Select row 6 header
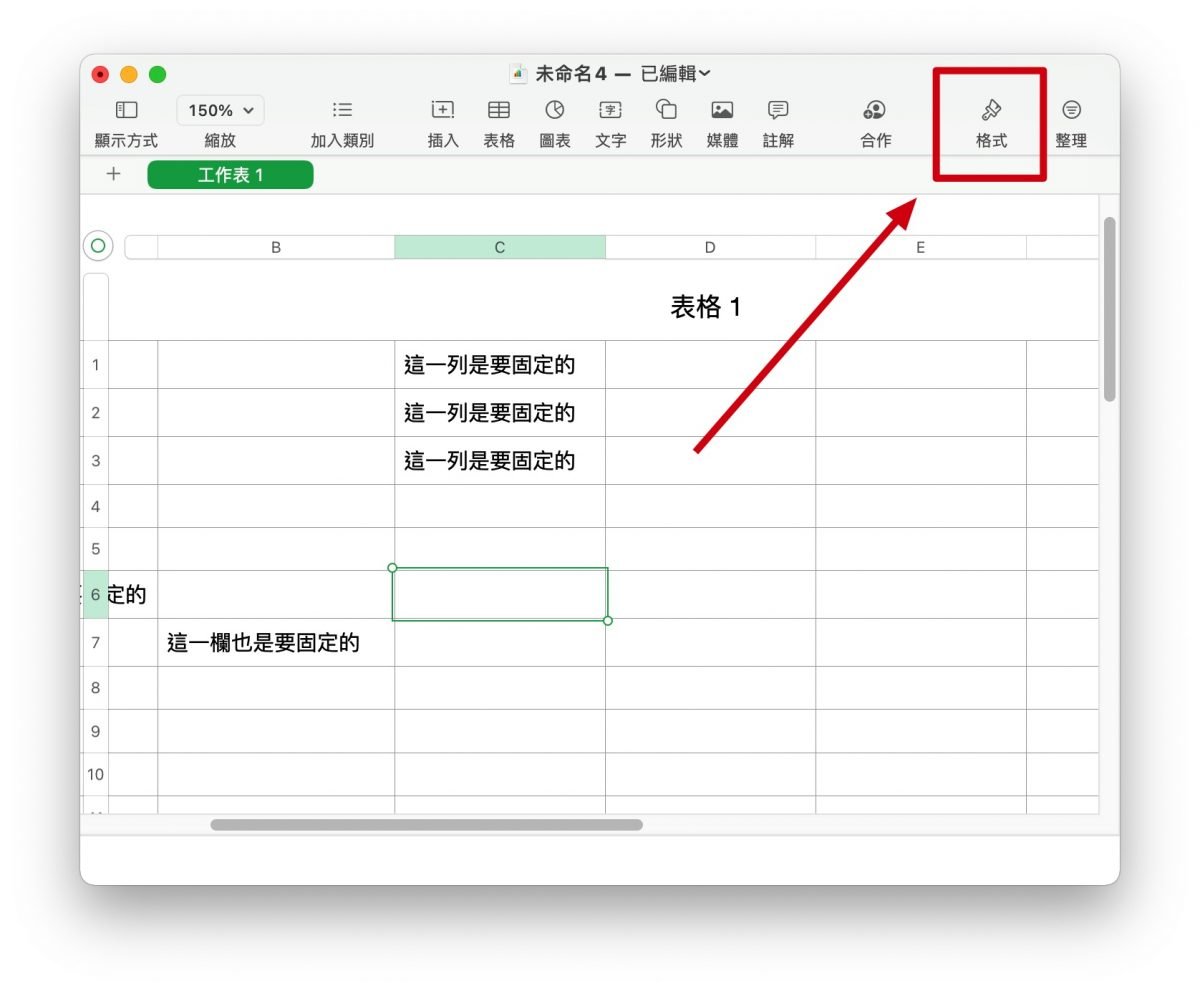This screenshot has width=1200, height=991. 96,594
